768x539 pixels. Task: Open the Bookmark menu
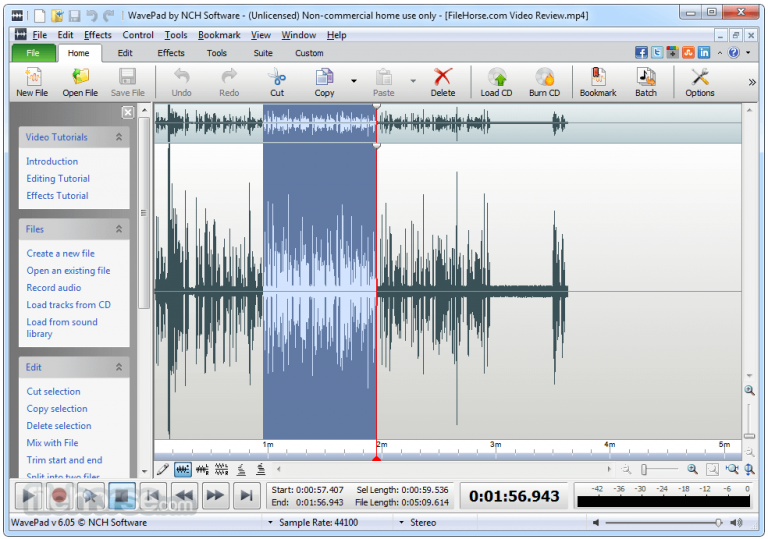point(219,35)
